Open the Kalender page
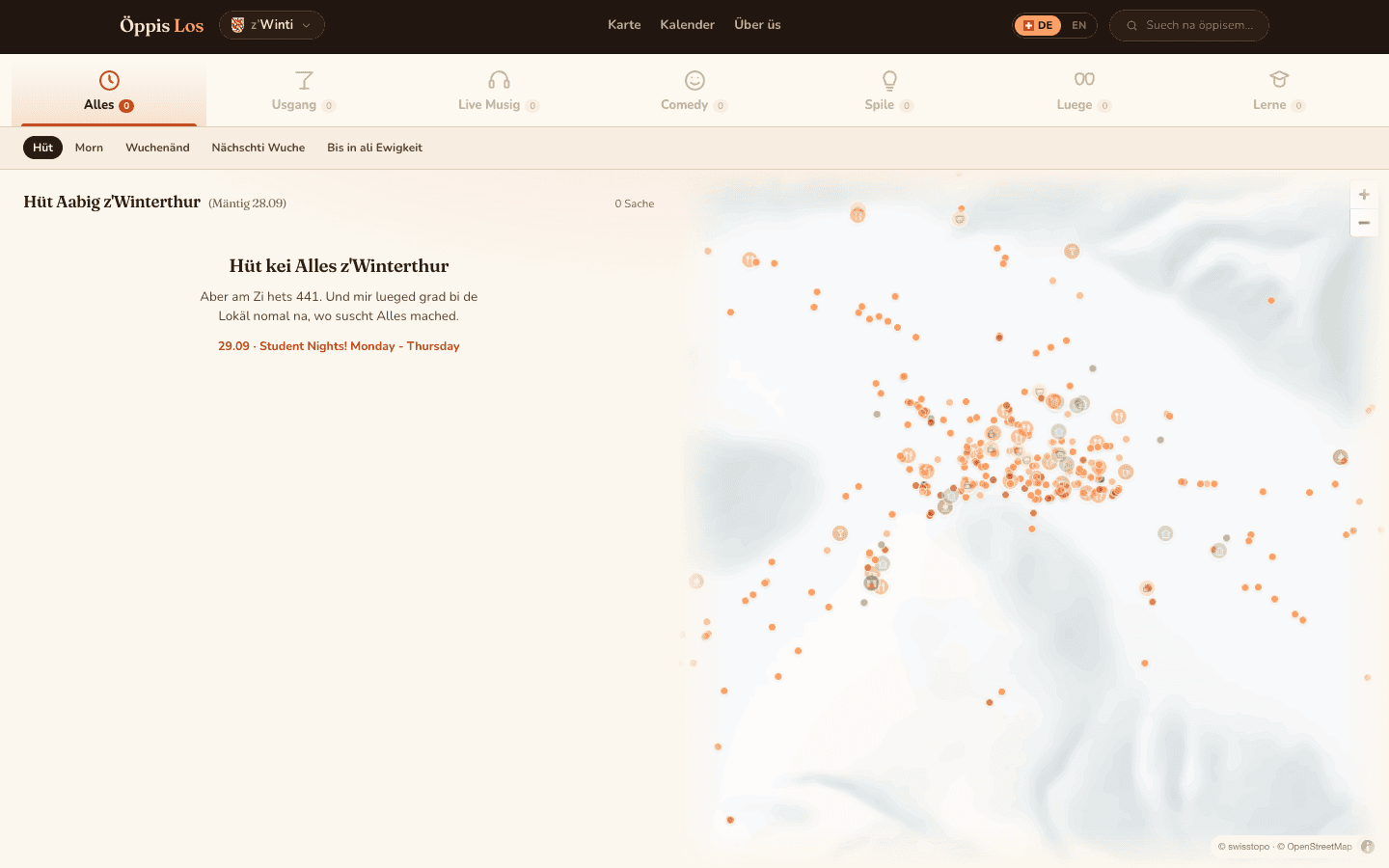 (x=688, y=25)
